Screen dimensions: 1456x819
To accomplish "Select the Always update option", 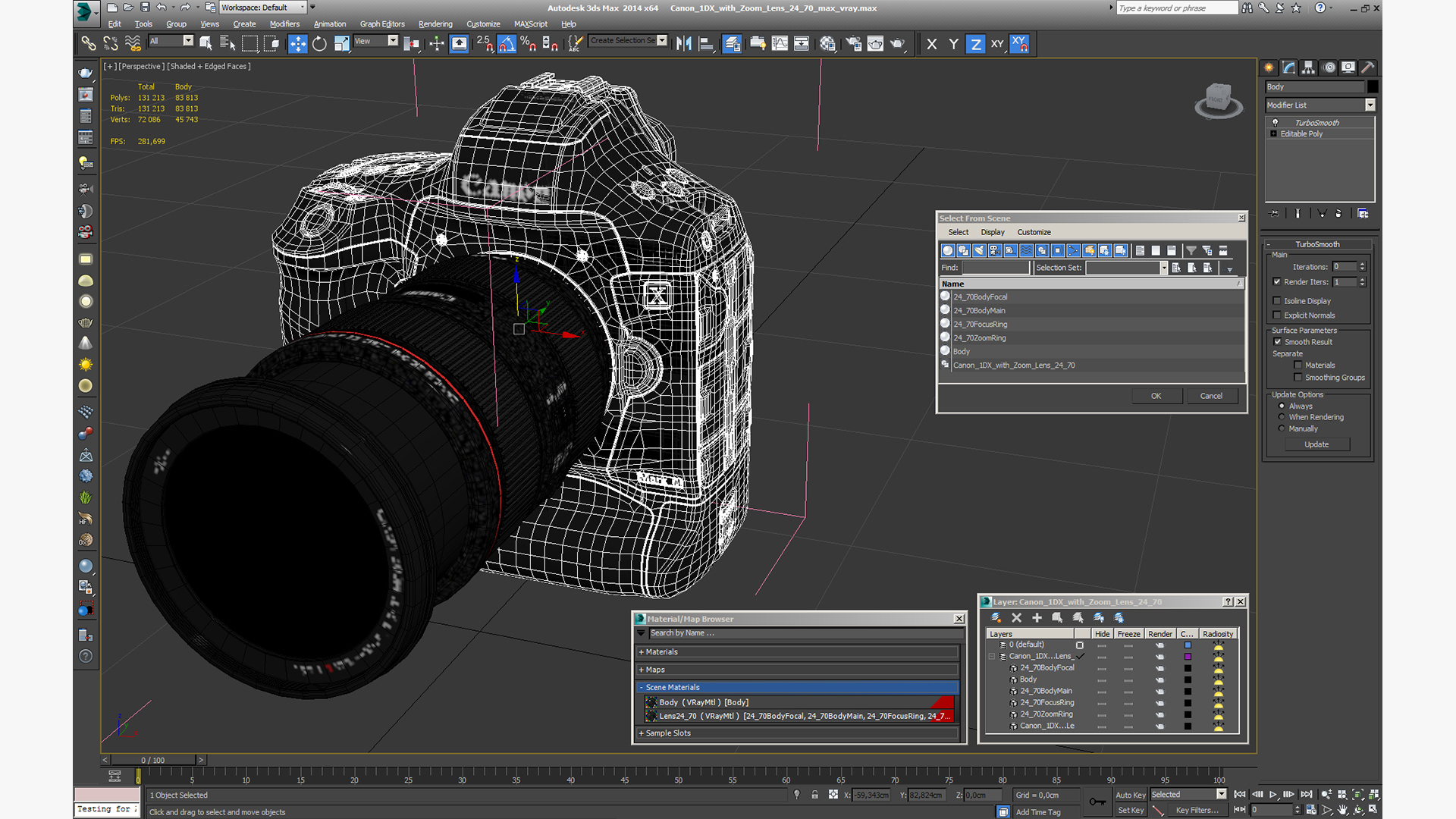I will point(1282,406).
